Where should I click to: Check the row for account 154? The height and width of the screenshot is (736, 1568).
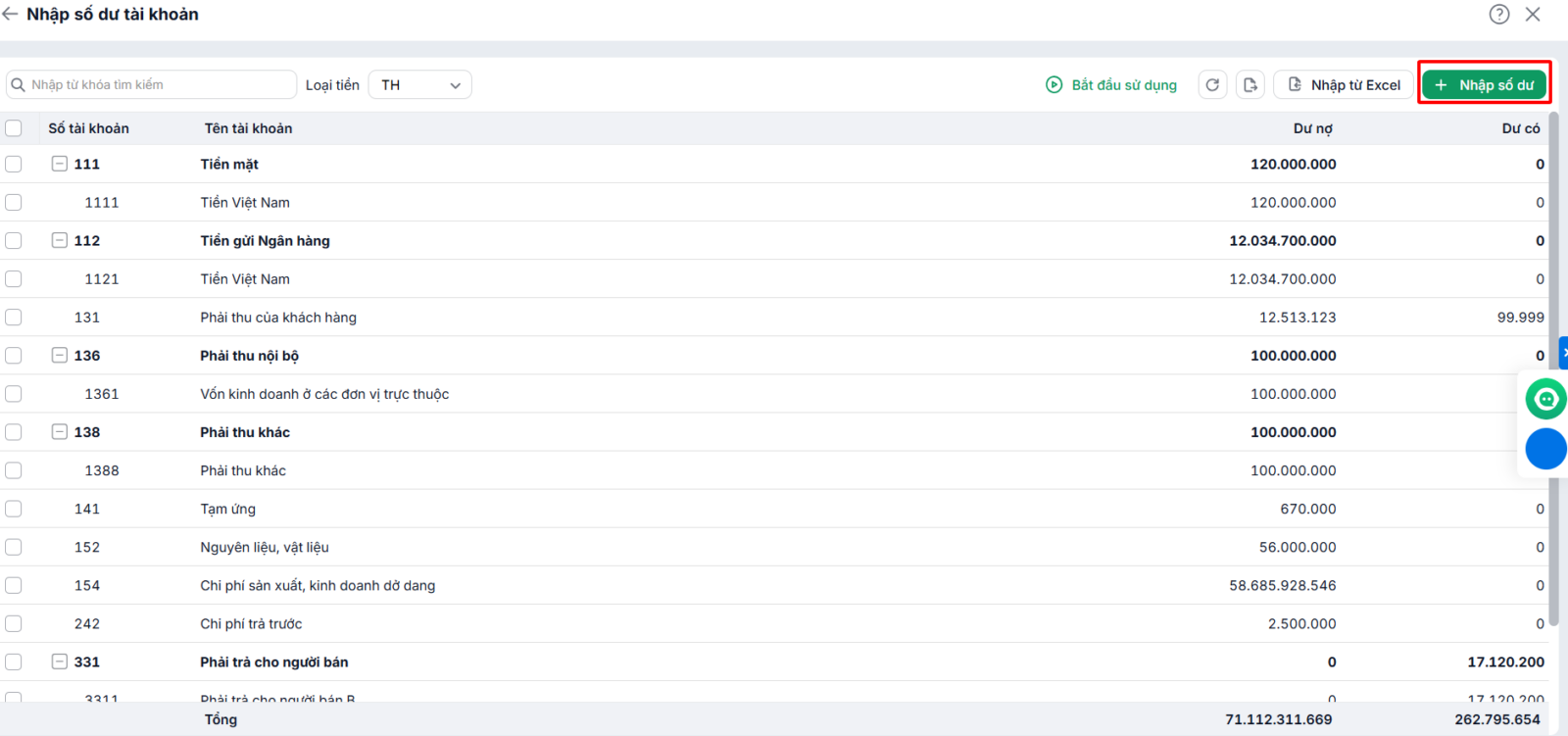coord(14,585)
